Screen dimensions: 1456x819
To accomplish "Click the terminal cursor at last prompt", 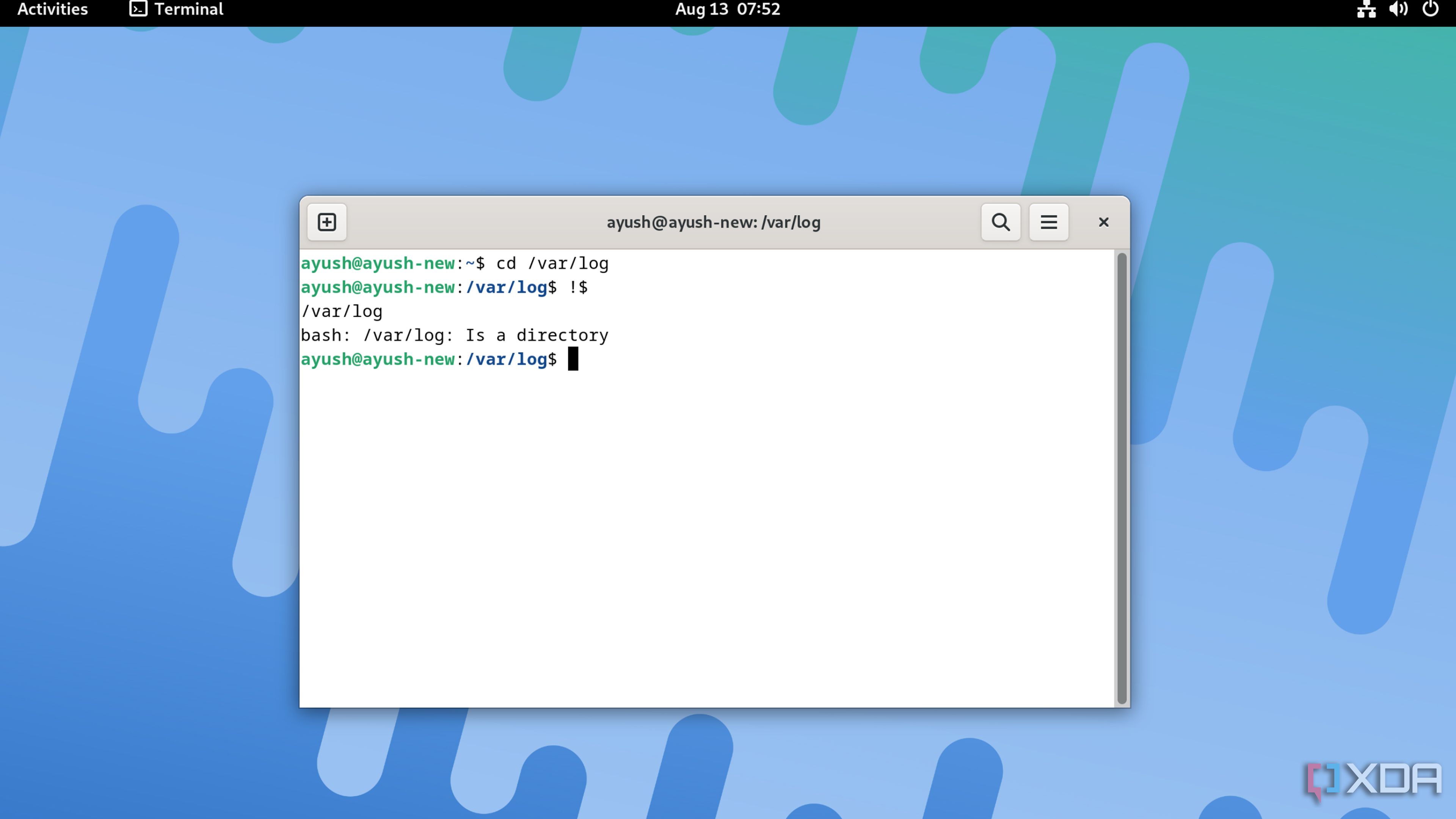I will [x=573, y=359].
